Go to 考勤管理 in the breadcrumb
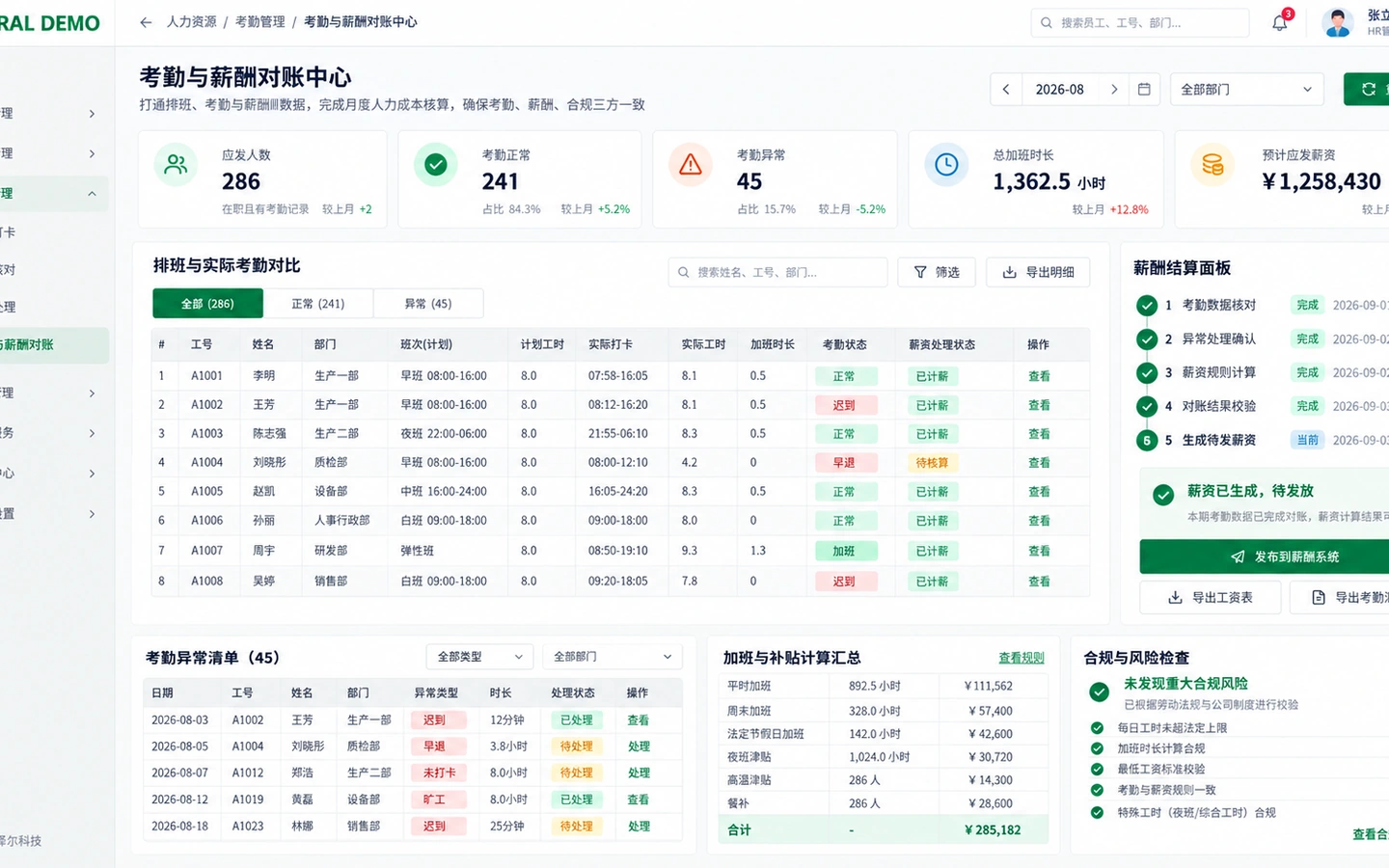Viewport: 1389px width, 868px height. click(x=260, y=22)
